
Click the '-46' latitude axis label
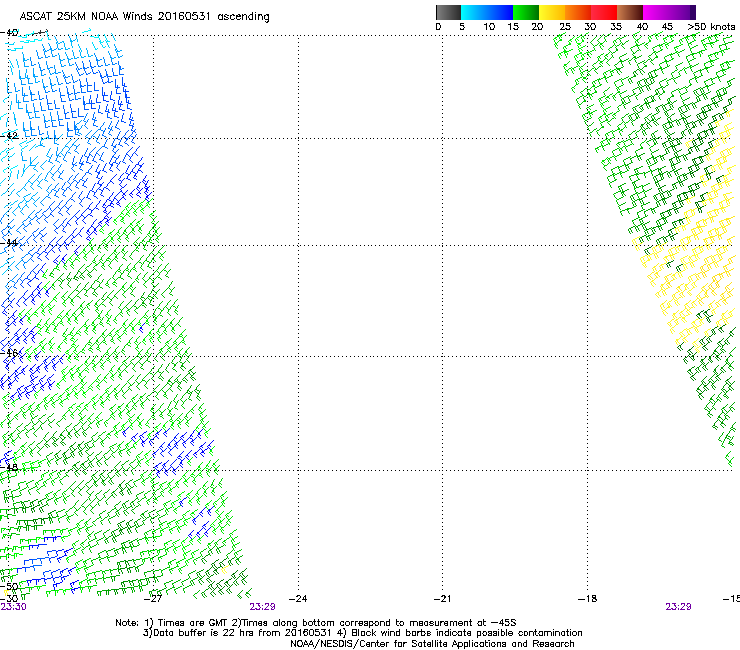(9, 353)
